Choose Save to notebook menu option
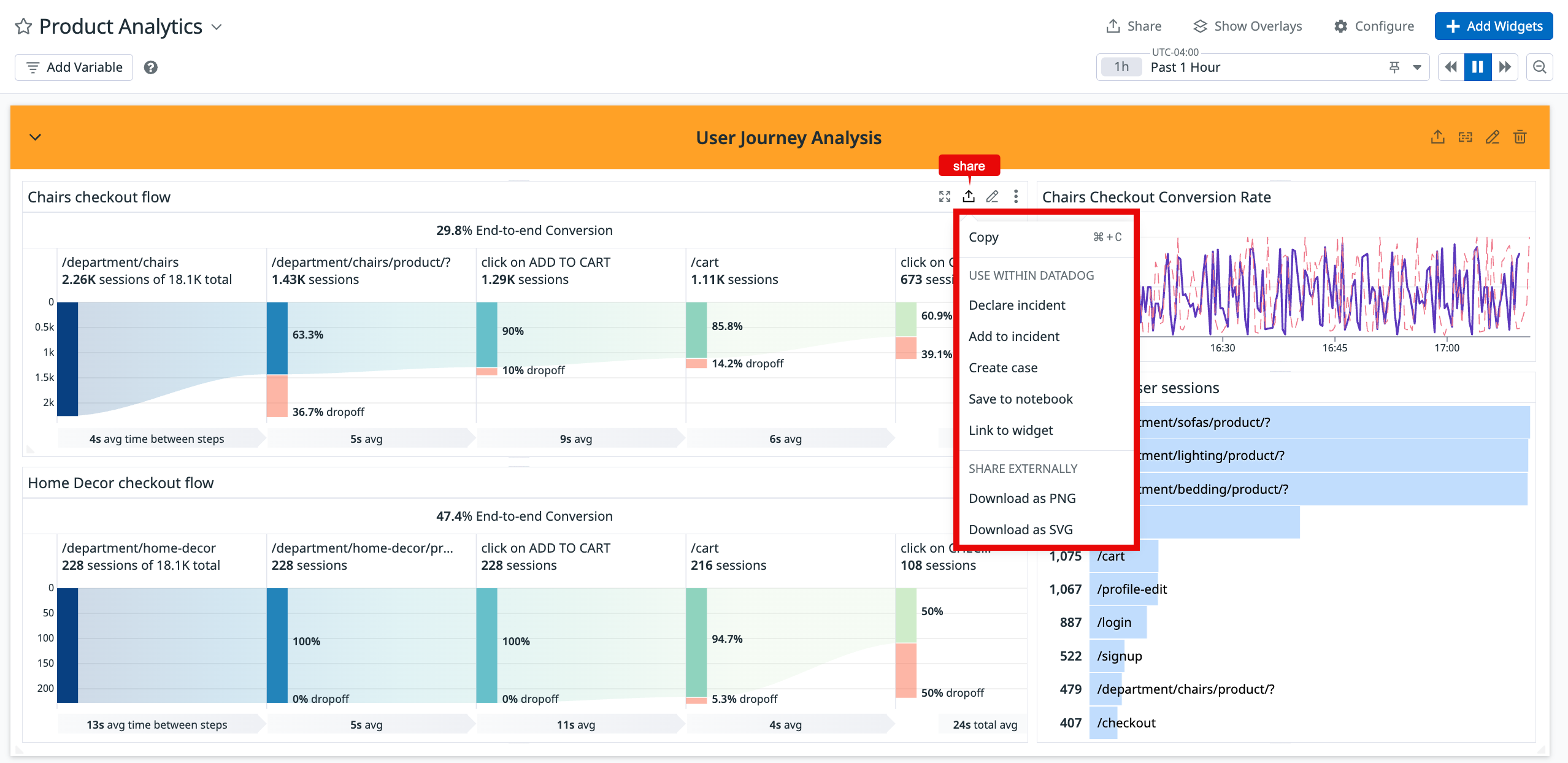Screen dimensions: 1568x763 tap(1020, 399)
